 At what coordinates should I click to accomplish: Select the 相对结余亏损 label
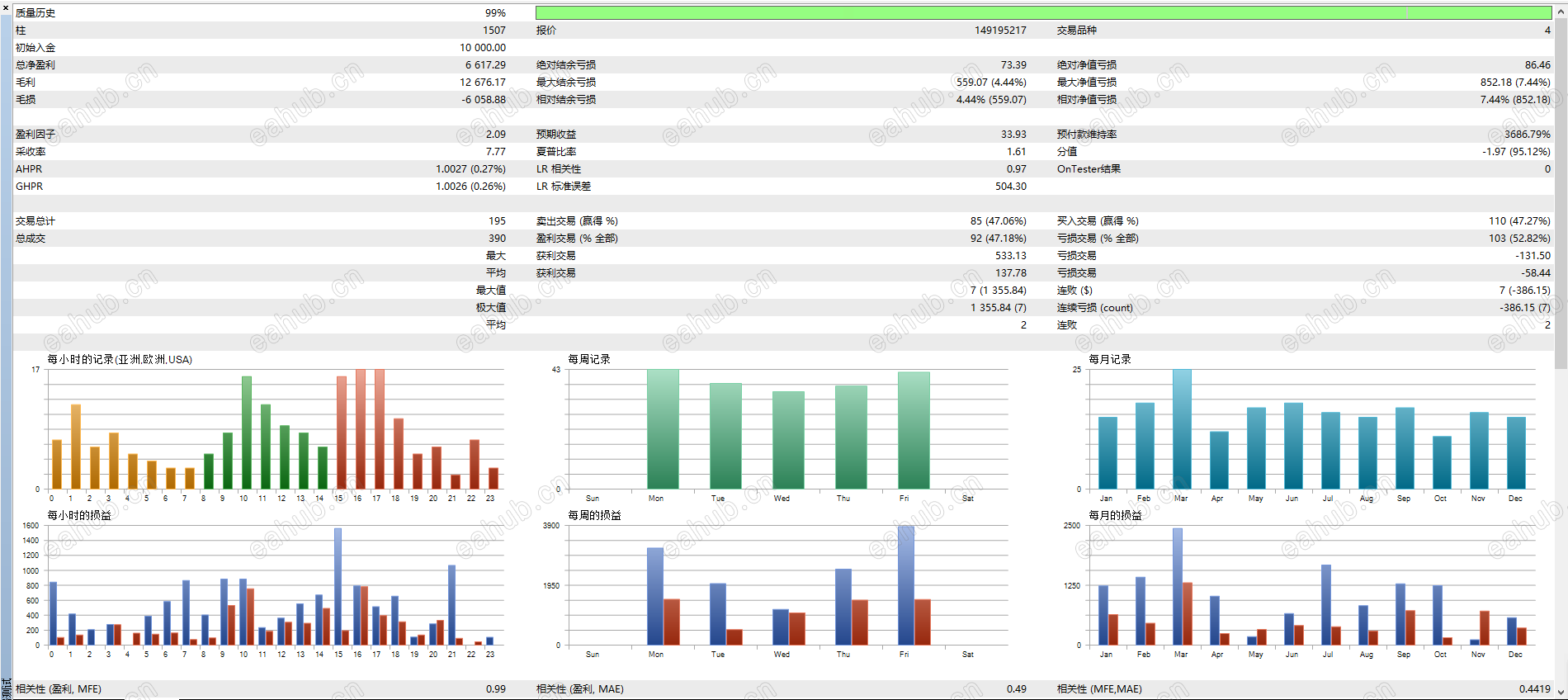point(566,100)
